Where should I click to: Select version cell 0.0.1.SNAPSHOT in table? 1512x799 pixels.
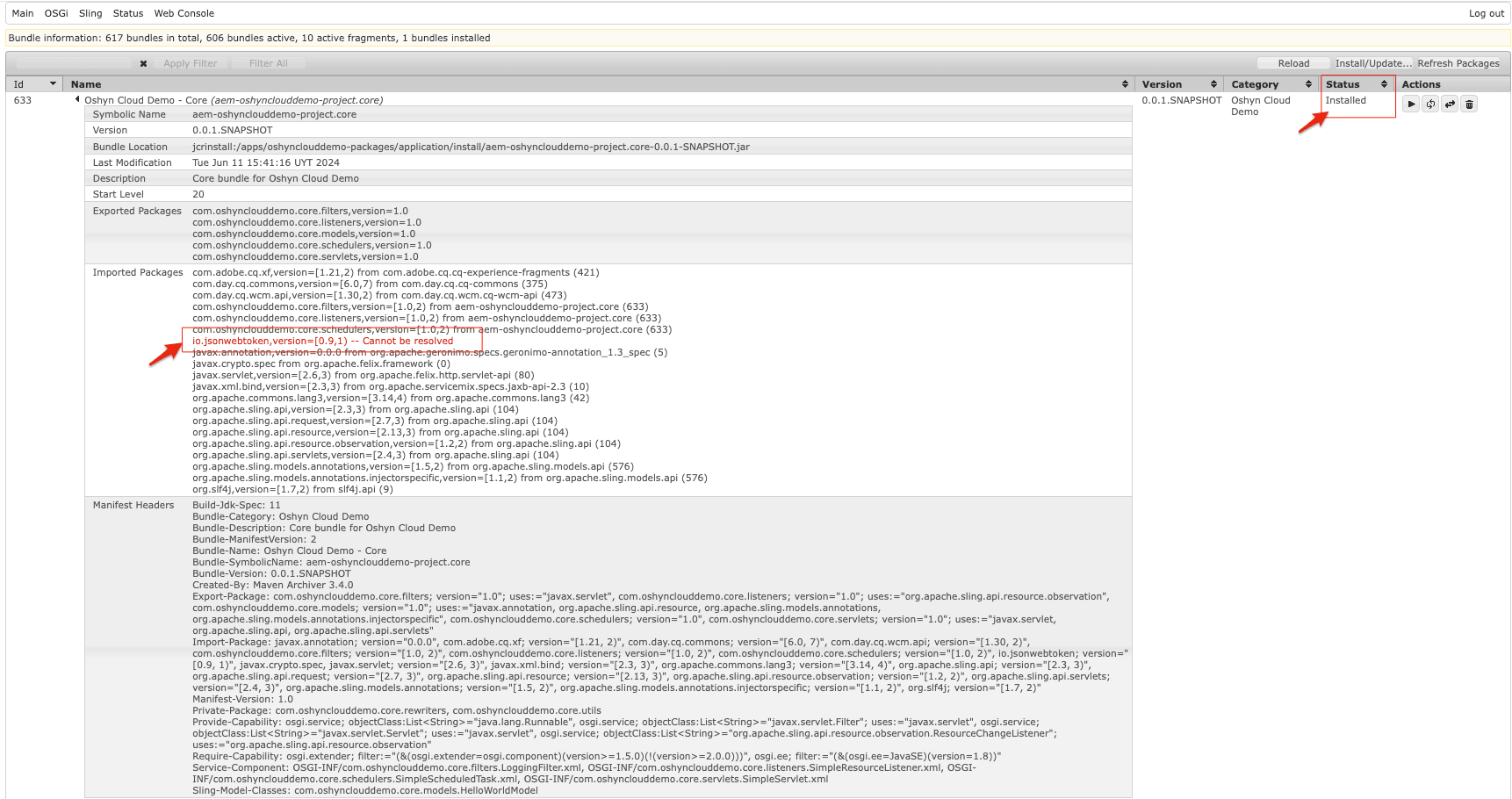(1182, 100)
